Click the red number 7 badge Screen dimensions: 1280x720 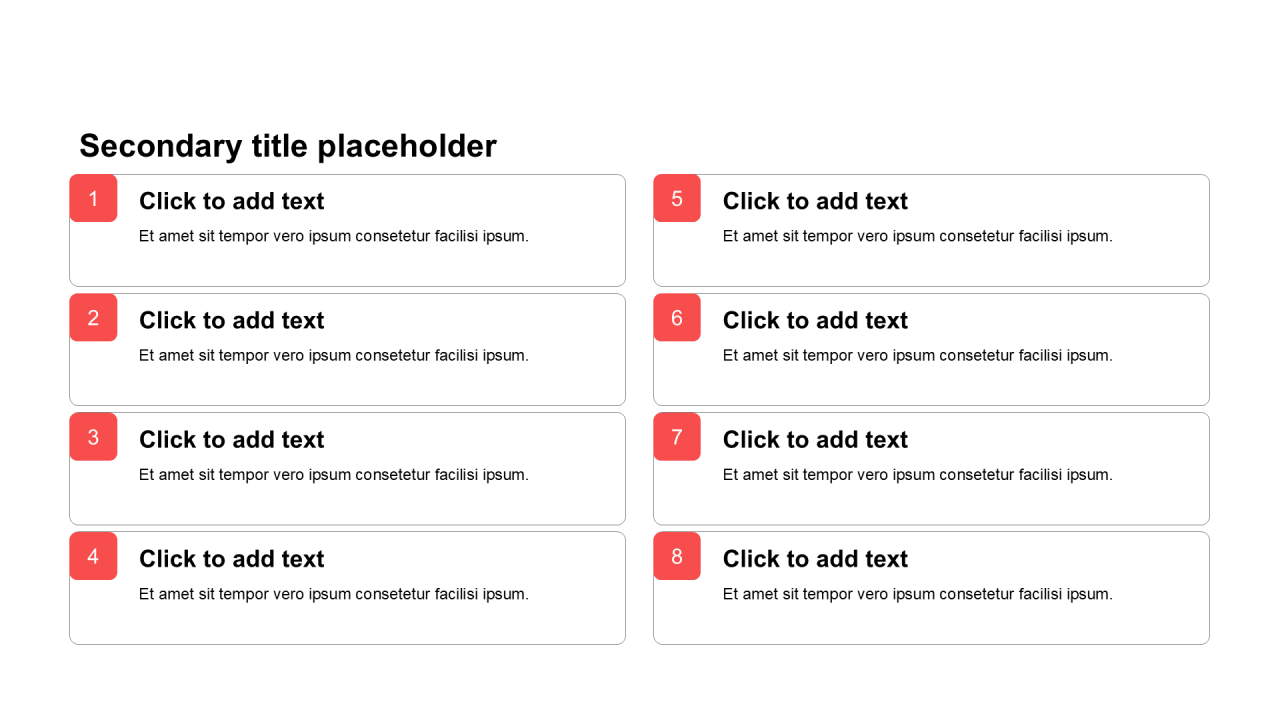point(677,437)
